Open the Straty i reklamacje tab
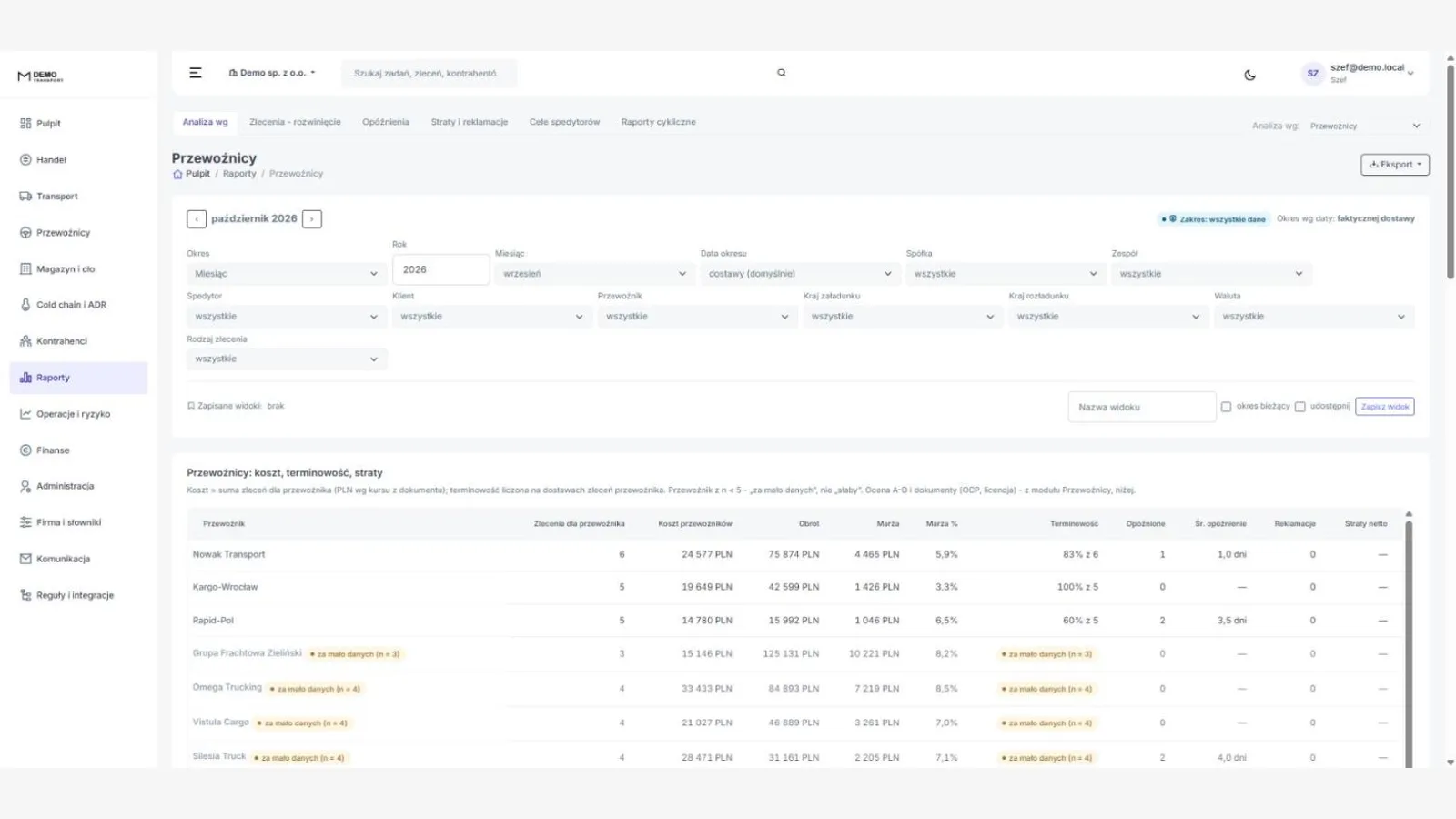 [x=470, y=122]
